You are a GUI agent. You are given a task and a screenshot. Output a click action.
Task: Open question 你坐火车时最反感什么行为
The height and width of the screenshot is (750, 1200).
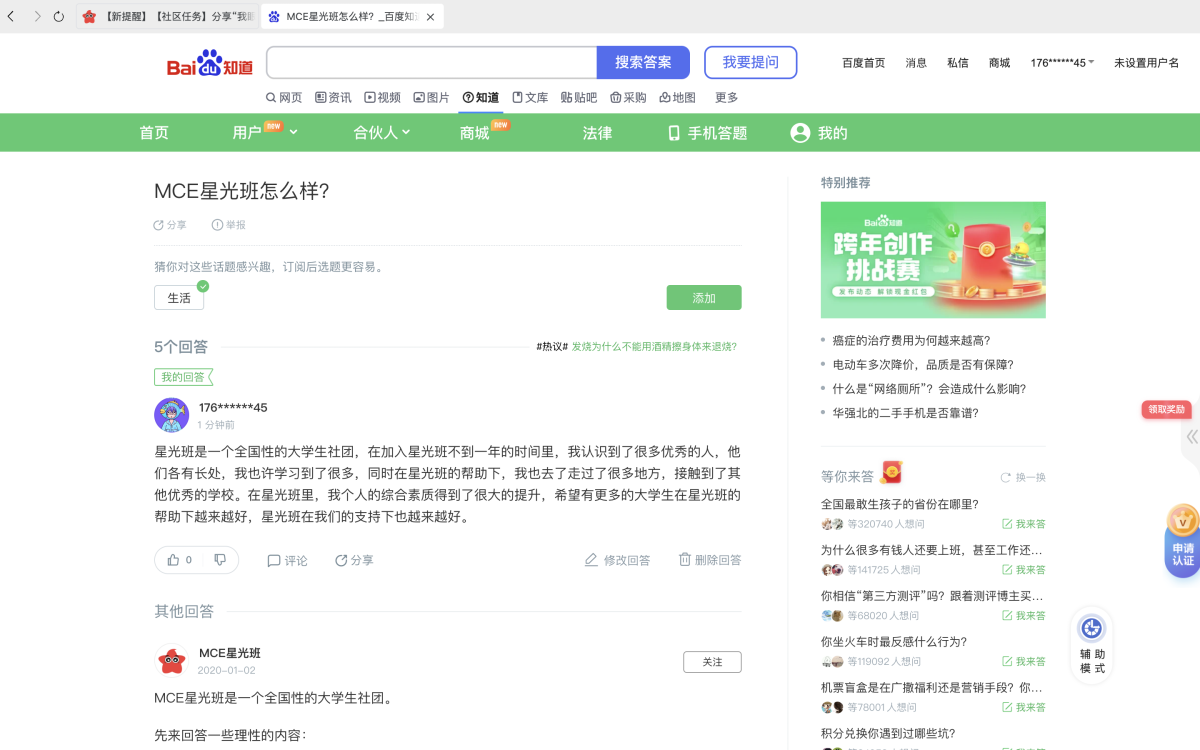click(894, 642)
